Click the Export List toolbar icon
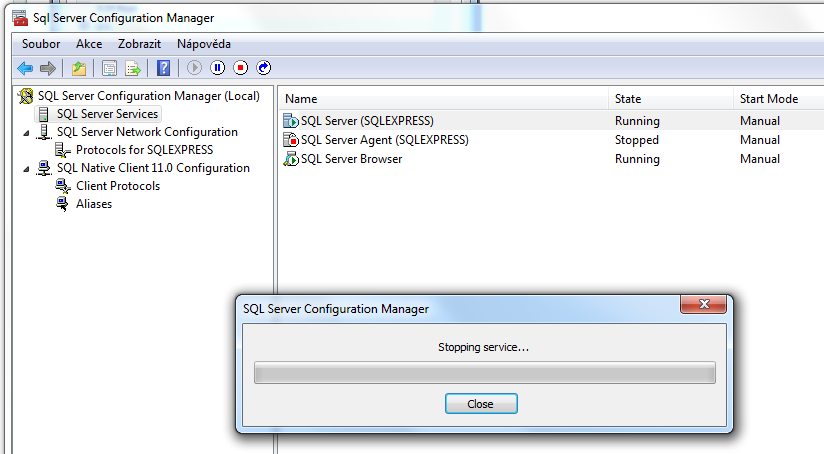 pos(133,68)
